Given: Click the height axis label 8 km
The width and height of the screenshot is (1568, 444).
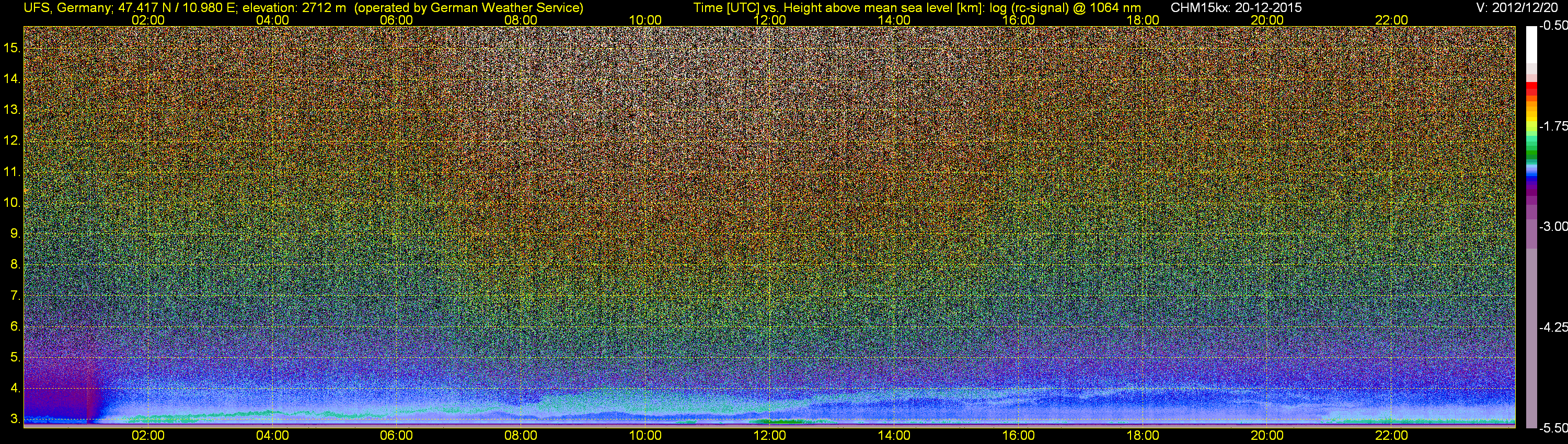Looking at the screenshot, I should point(16,265).
